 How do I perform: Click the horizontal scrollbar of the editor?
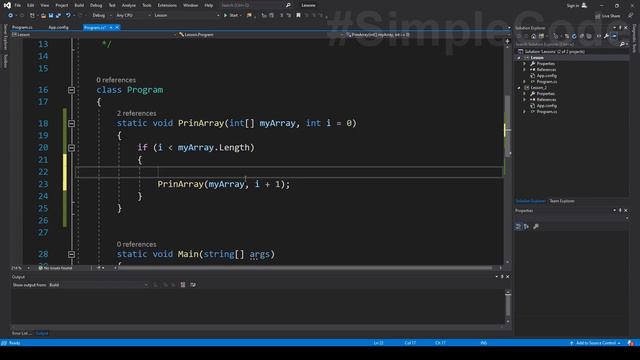[305, 268]
